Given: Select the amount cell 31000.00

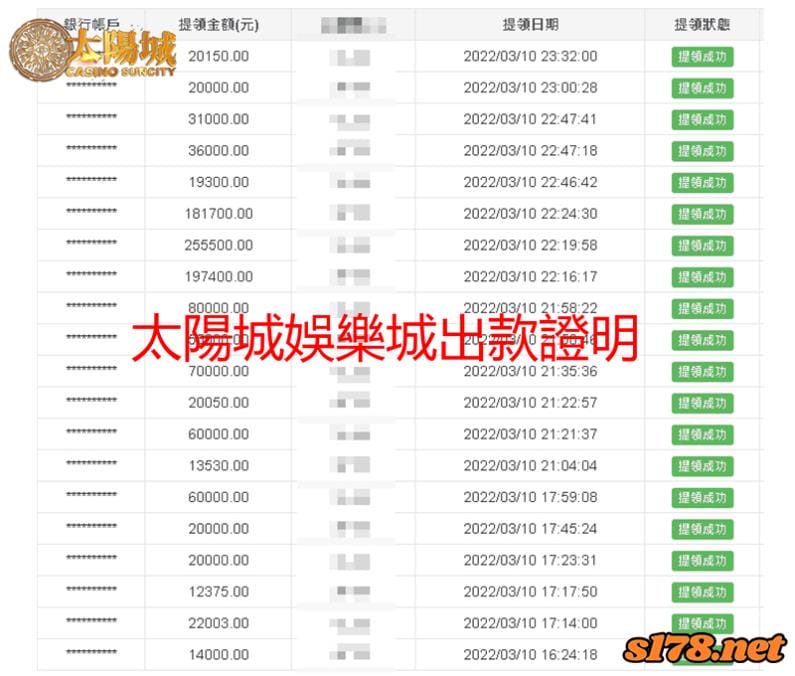Looking at the screenshot, I should click(x=219, y=119).
